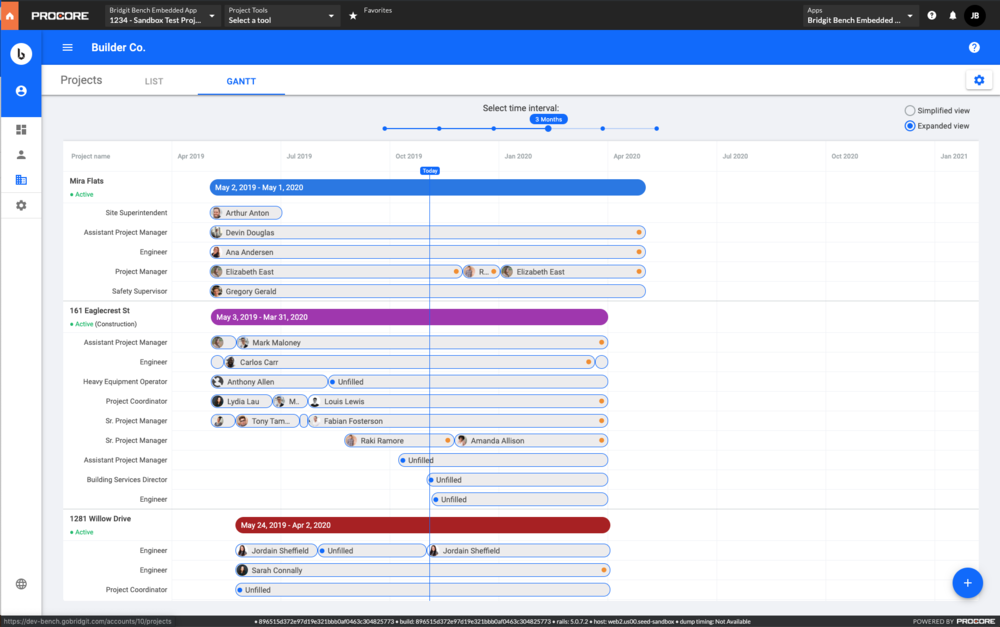Click Fabian Fosterson's allocation bar
This screenshot has height=627, width=1000.
pos(458,421)
